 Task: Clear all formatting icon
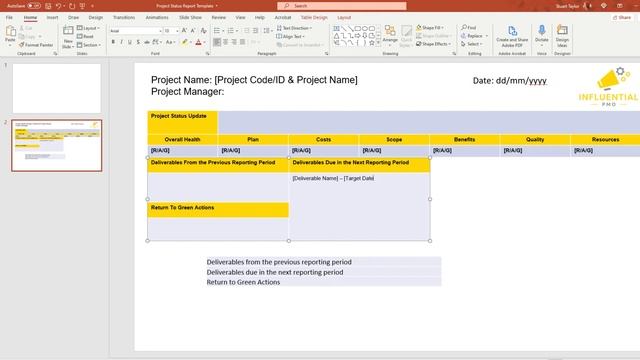coord(204,31)
